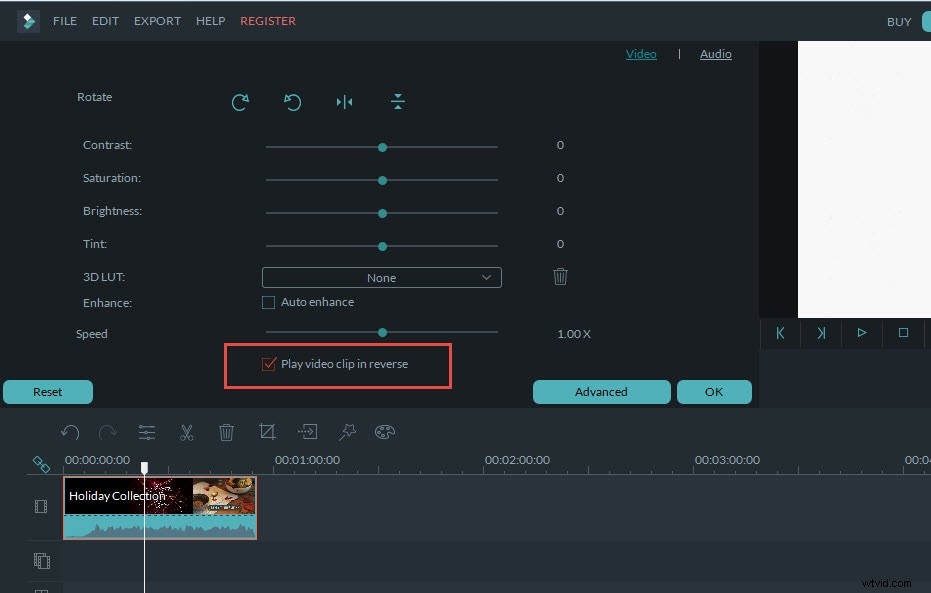Viewport: 931px width, 593px height.
Task: Flip the clip horizontally
Action: coord(344,101)
